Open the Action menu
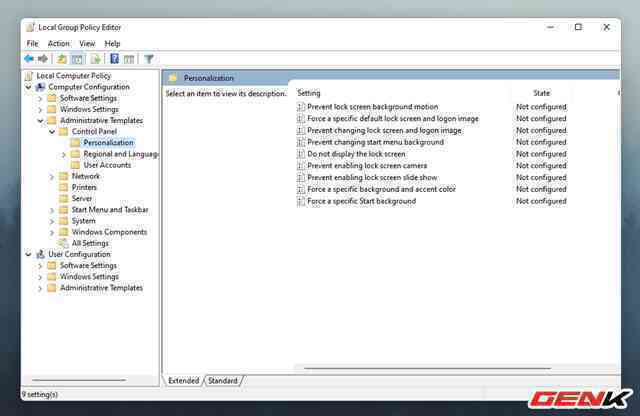This screenshot has width=640, height=416. click(59, 44)
